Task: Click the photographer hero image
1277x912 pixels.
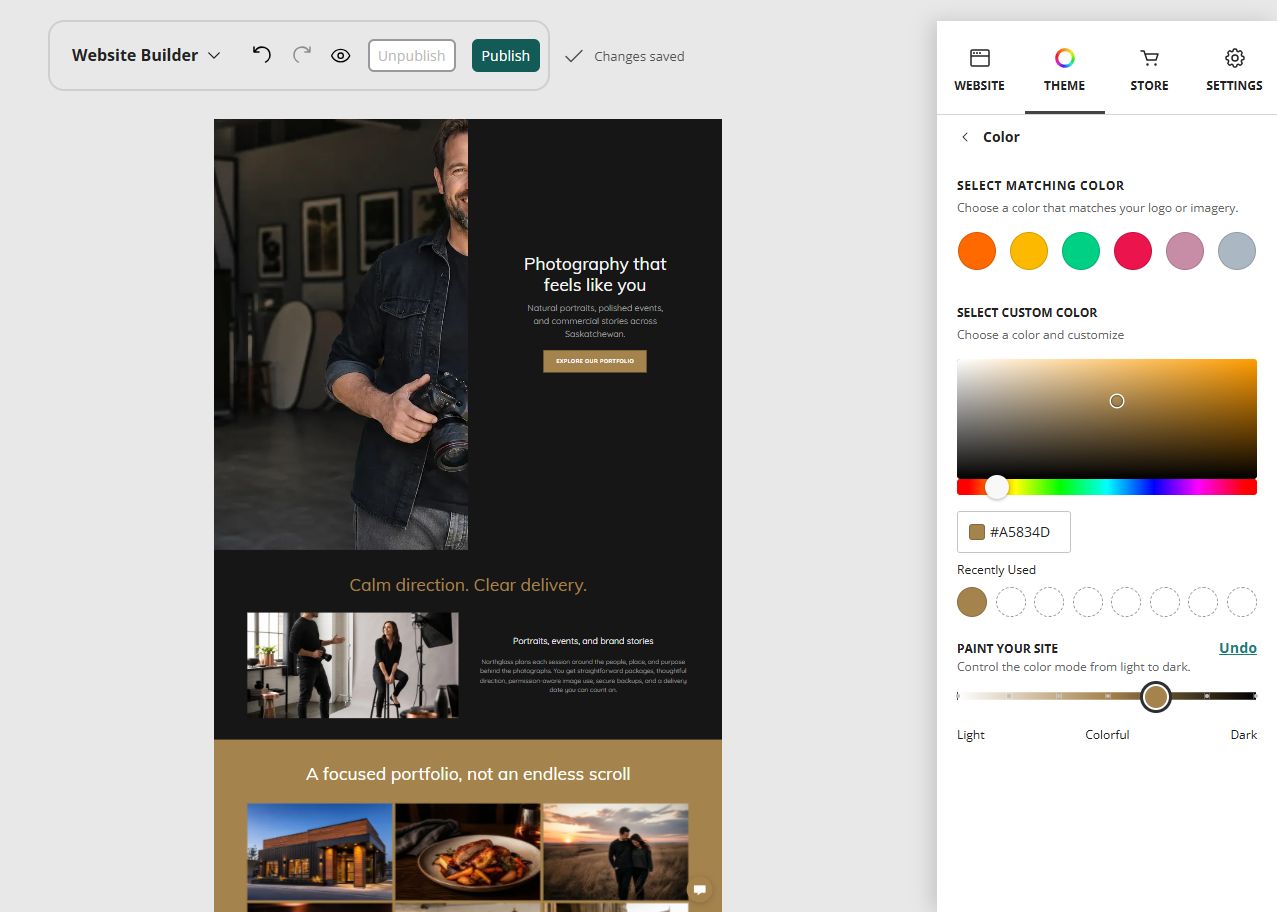Action: click(341, 334)
